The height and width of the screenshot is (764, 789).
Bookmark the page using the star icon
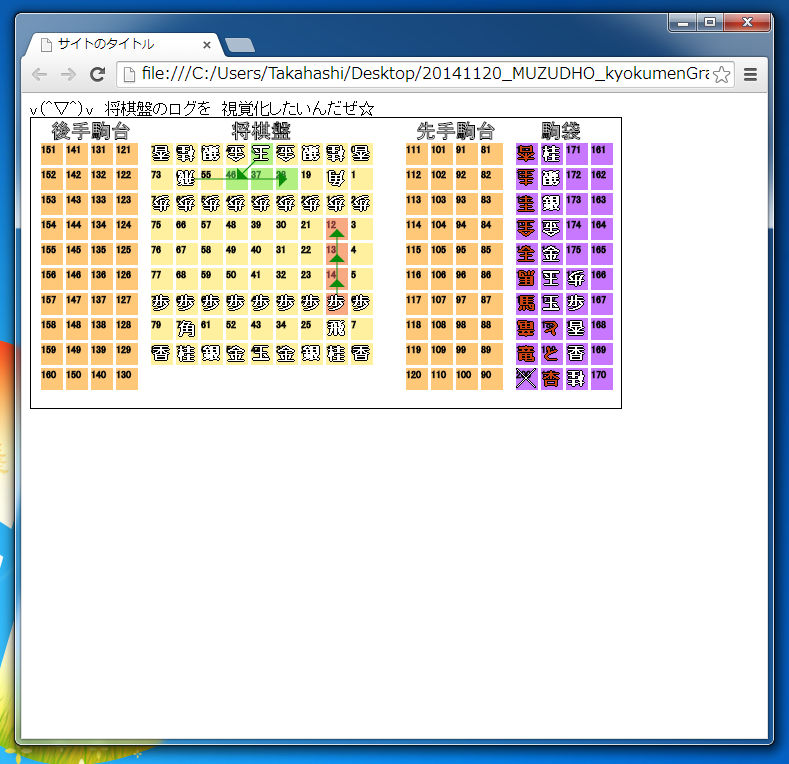pyautogui.click(x=722, y=74)
